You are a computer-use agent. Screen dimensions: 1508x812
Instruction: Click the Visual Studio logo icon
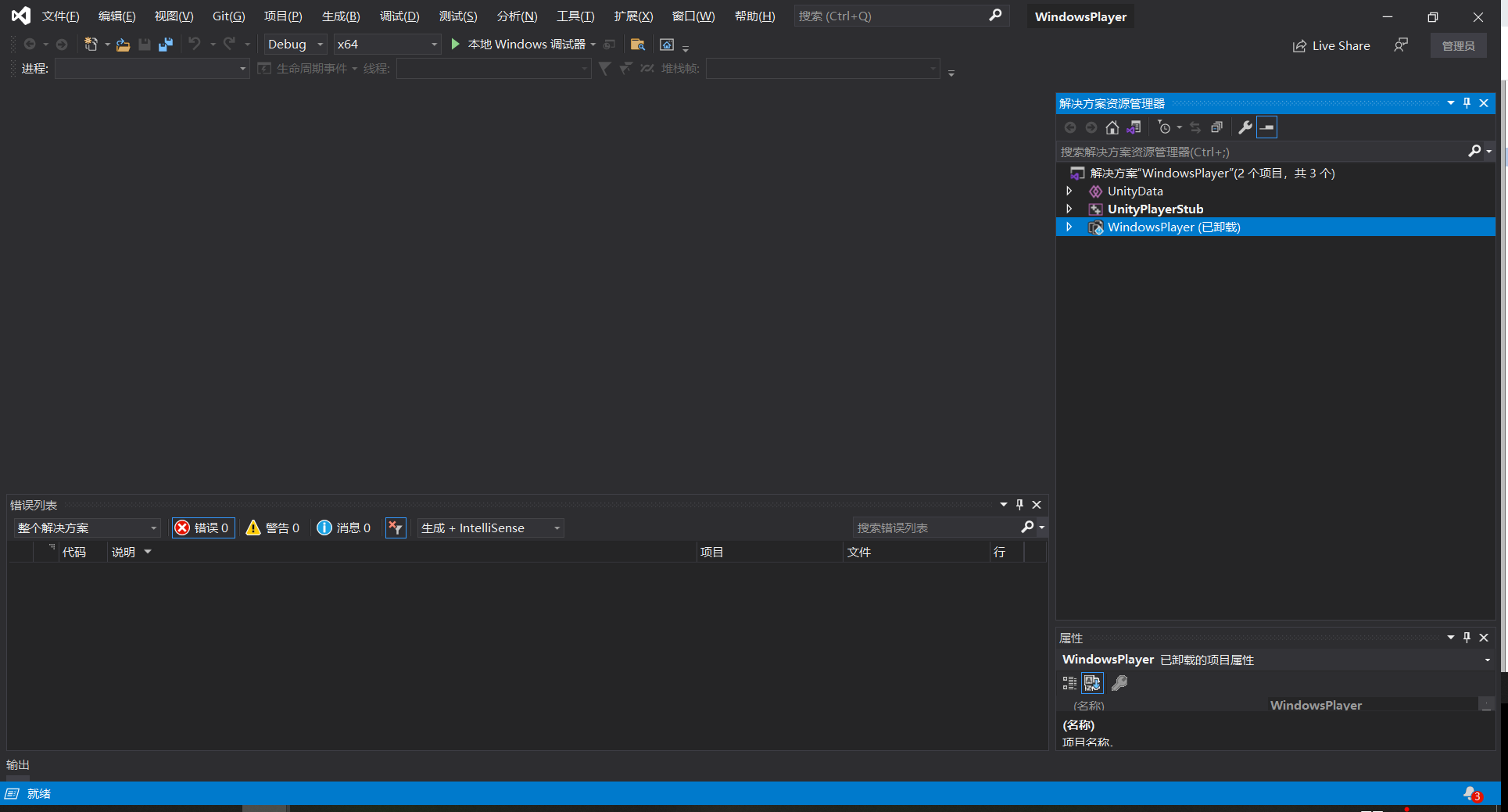coord(21,16)
